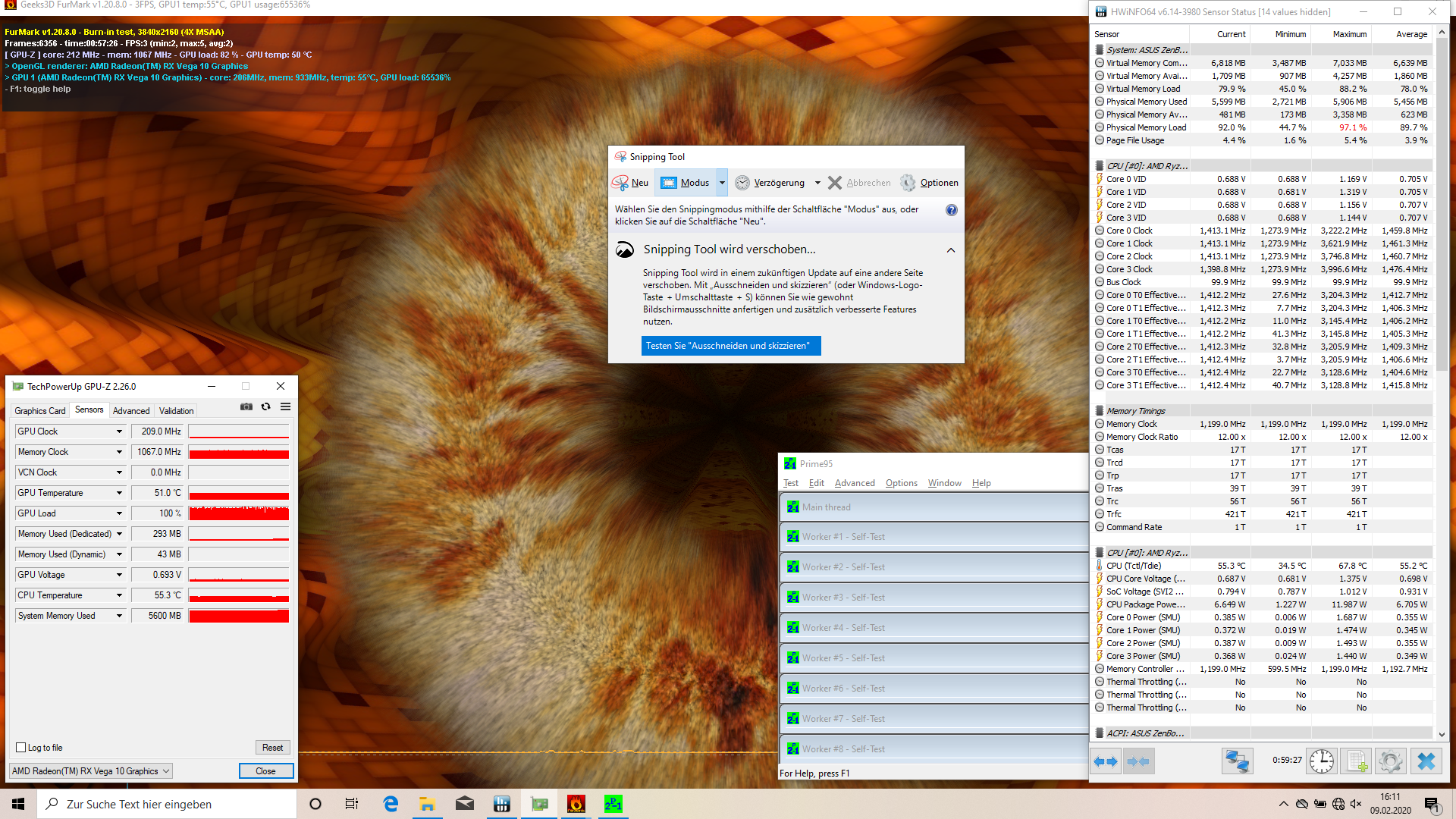1456x819 pixels.
Task: Open the Modus dropdown arrow
Action: (x=722, y=183)
